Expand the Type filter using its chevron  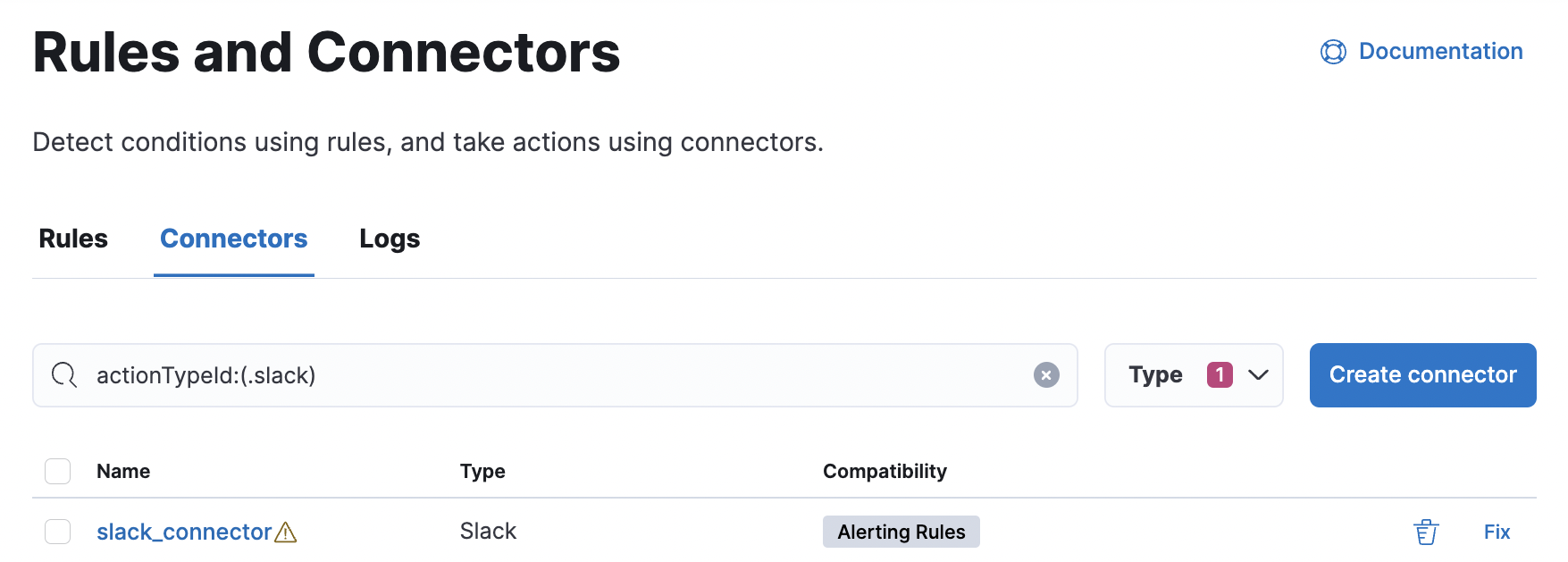pos(1258,375)
